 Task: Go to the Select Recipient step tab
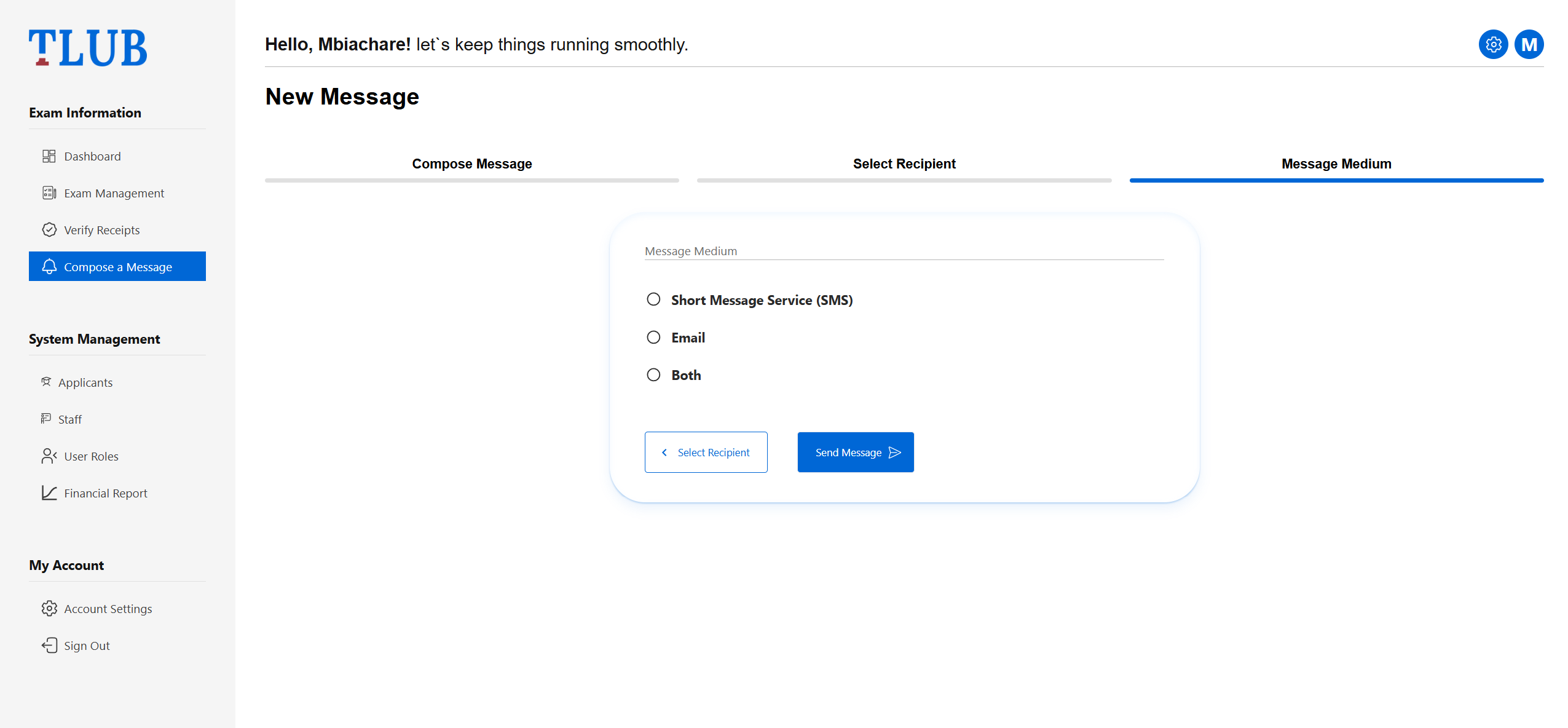[904, 164]
